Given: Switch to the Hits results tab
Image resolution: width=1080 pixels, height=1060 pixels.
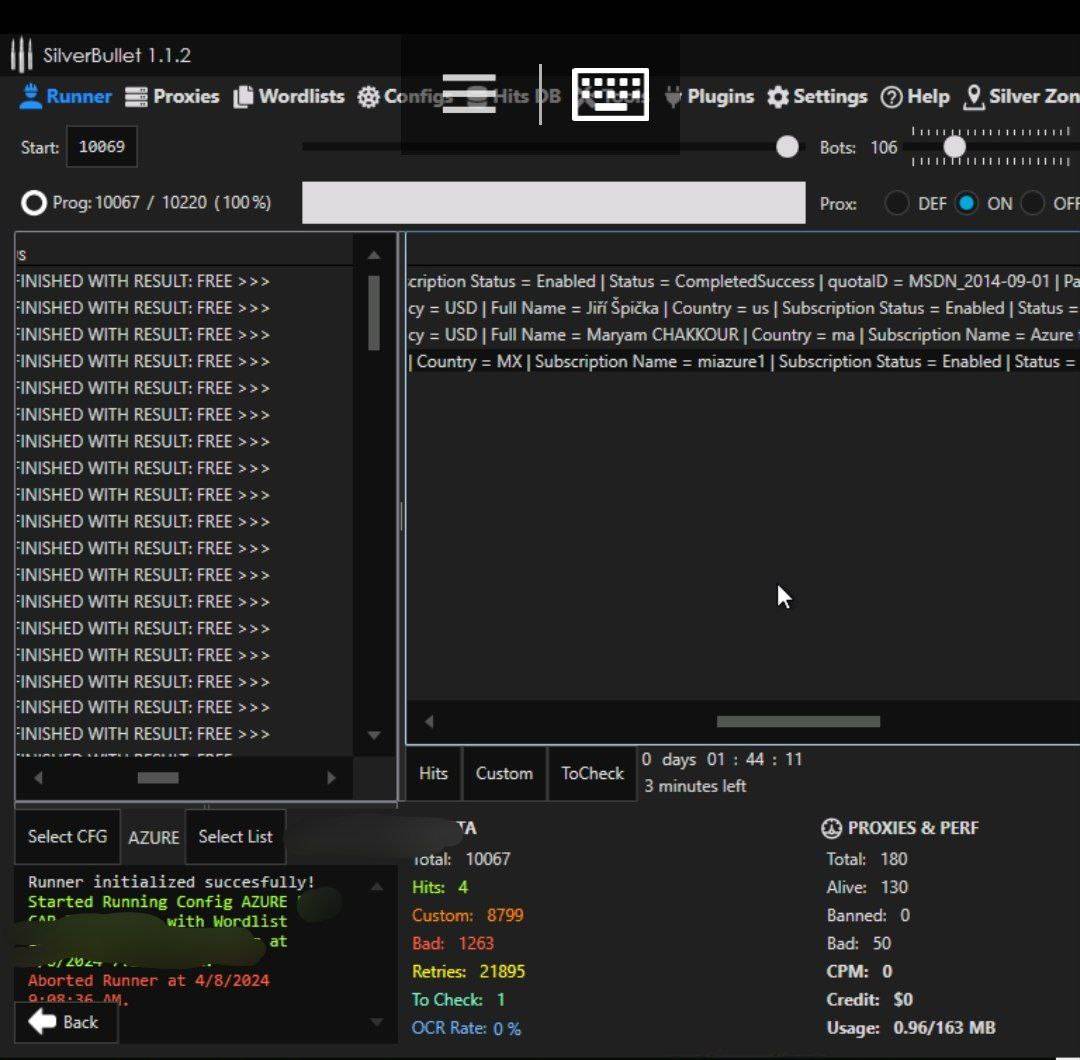Looking at the screenshot, I should [433, 773].
